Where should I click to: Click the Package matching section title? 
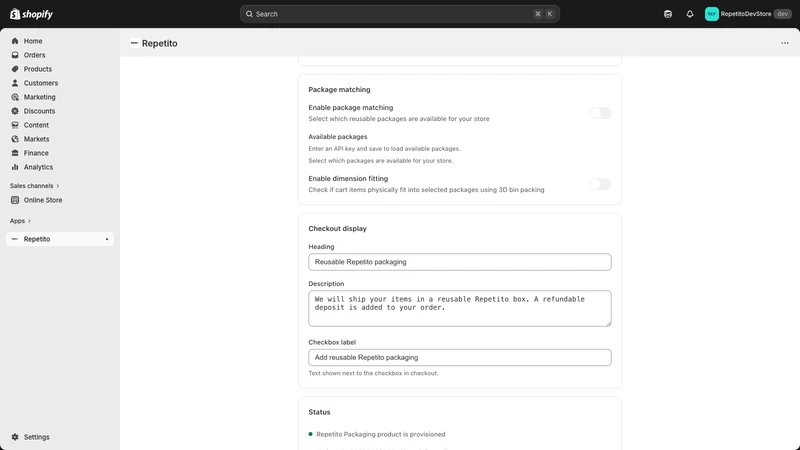339,89
